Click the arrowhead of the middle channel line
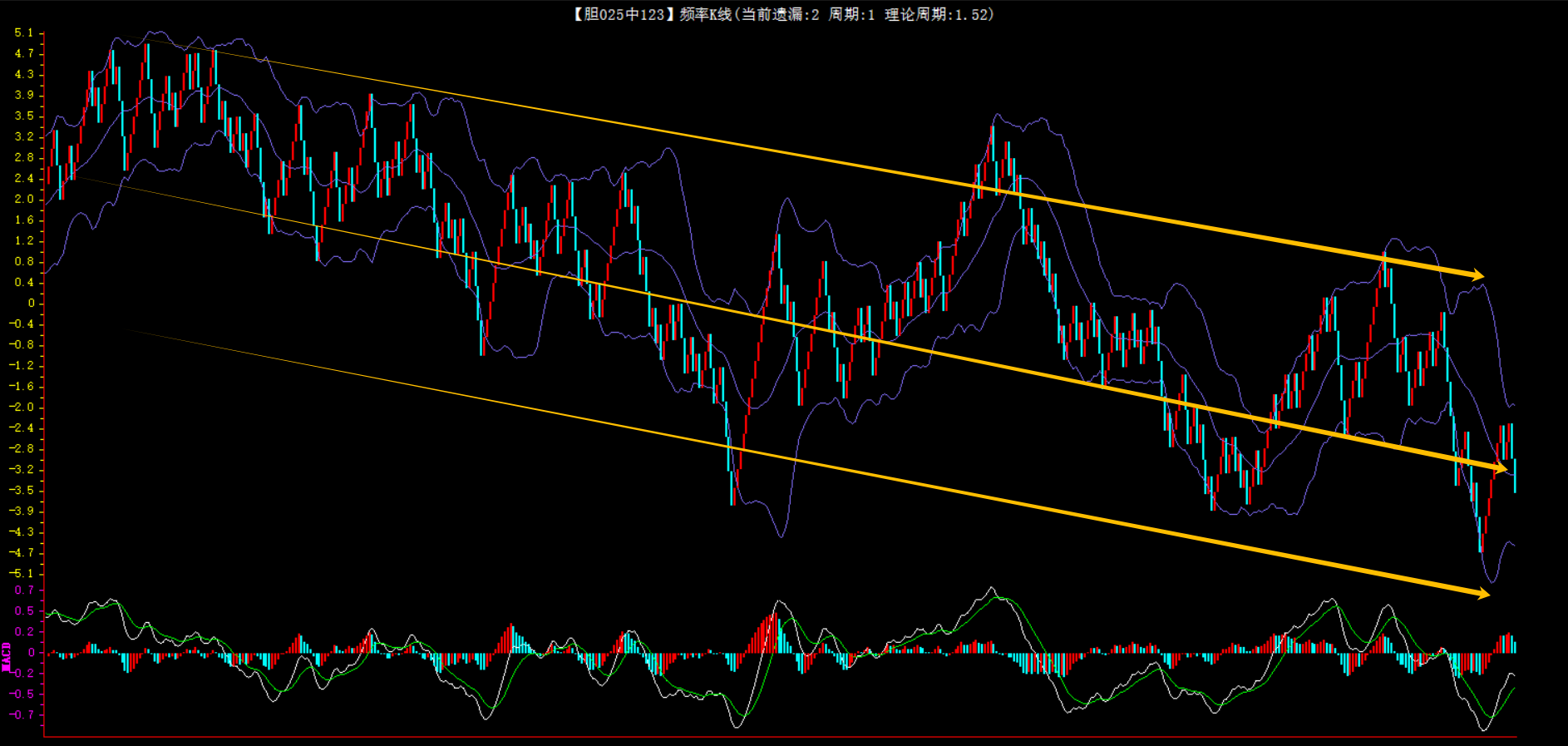The image size is (1568, 746). [1500, 469]
